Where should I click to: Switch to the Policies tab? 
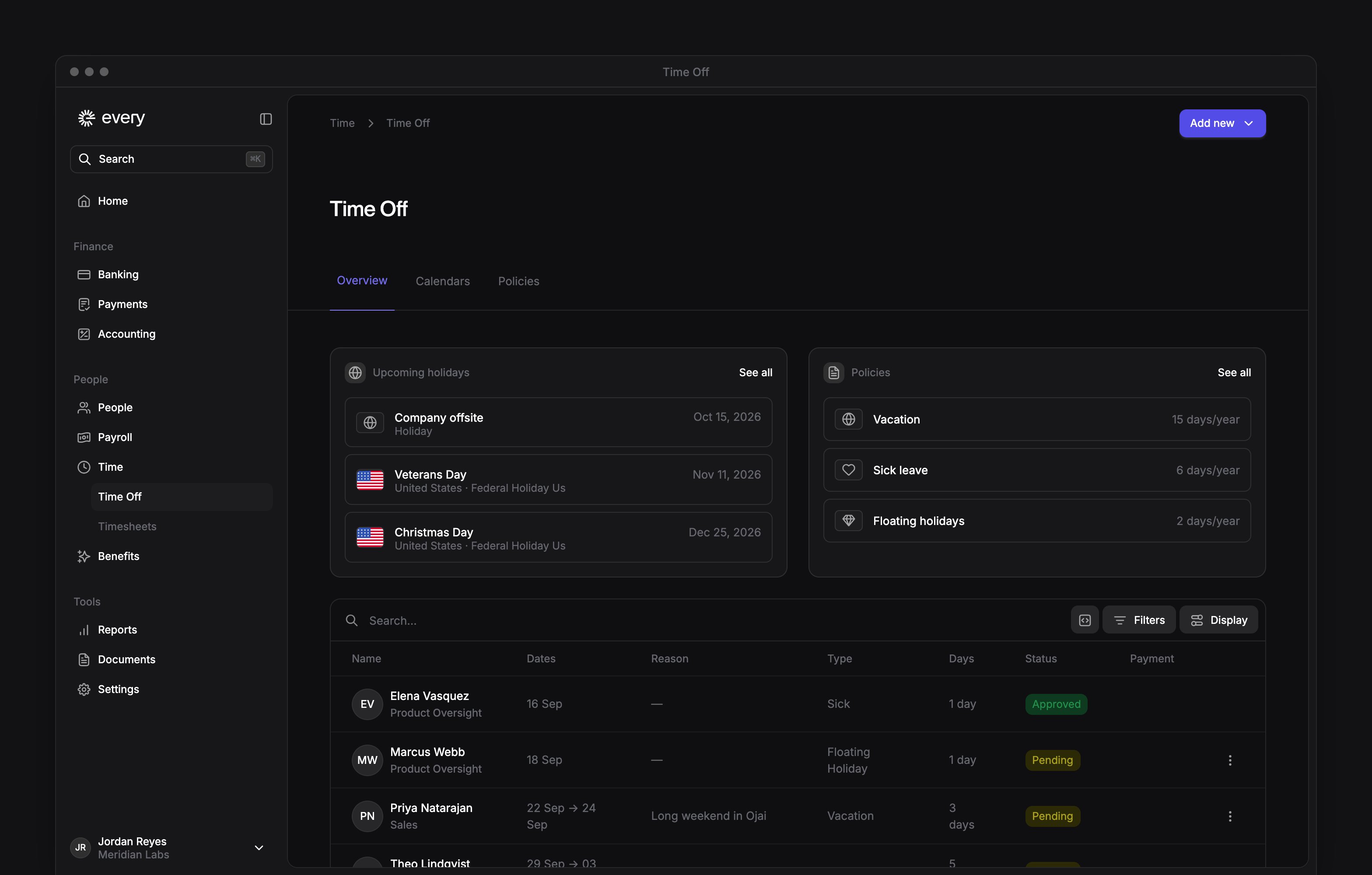518,281
